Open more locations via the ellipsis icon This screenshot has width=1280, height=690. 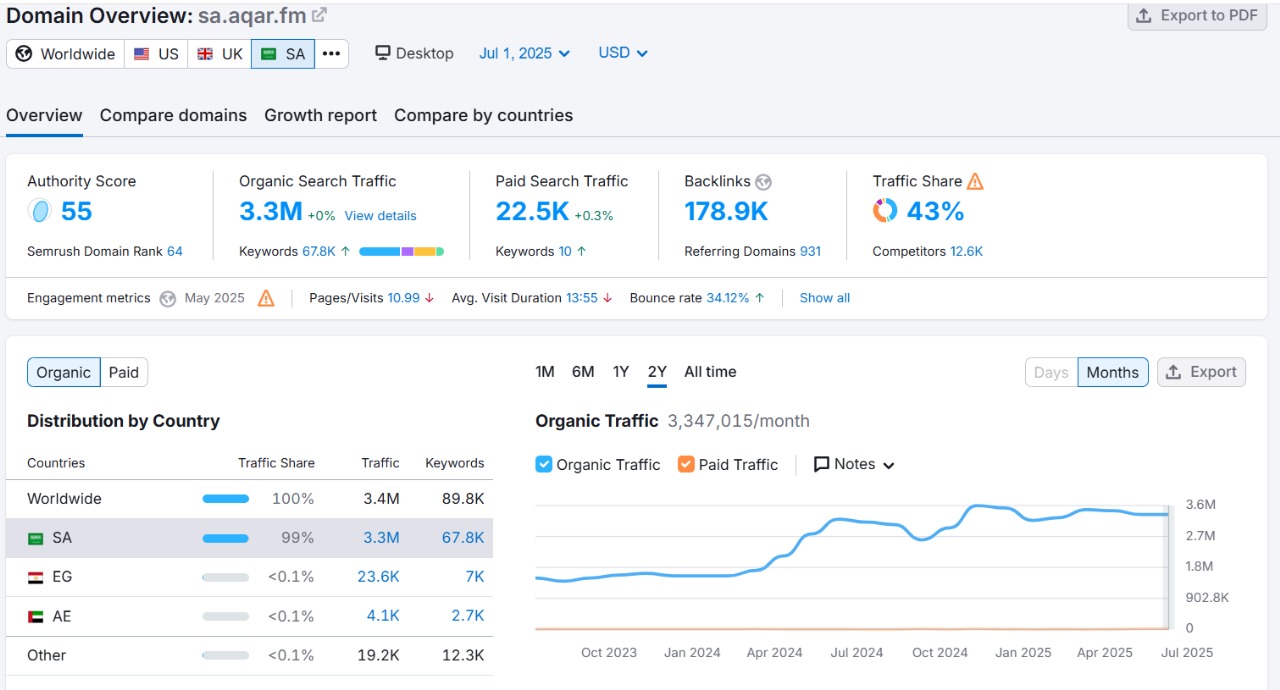point(333,53)
